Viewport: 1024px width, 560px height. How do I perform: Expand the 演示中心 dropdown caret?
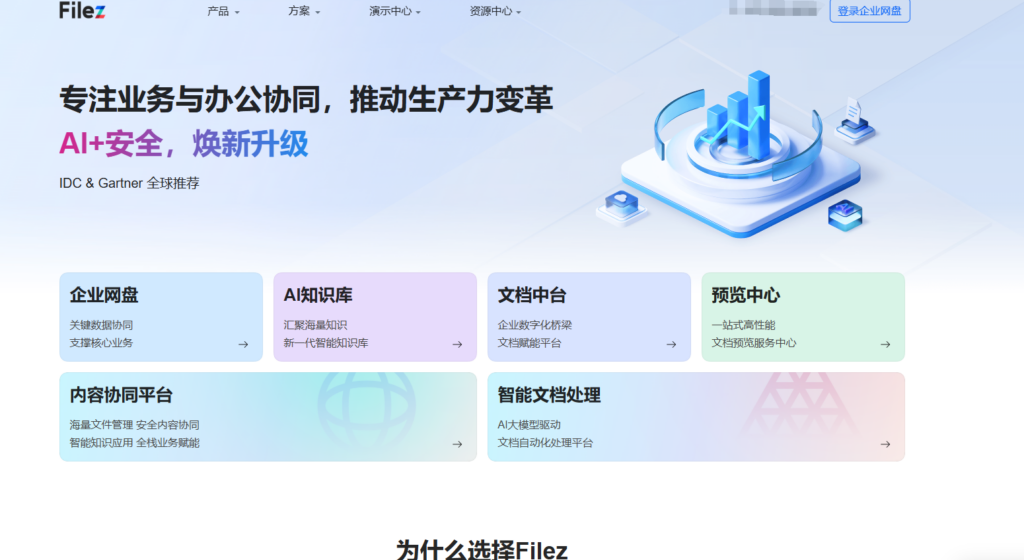(419, 12)
